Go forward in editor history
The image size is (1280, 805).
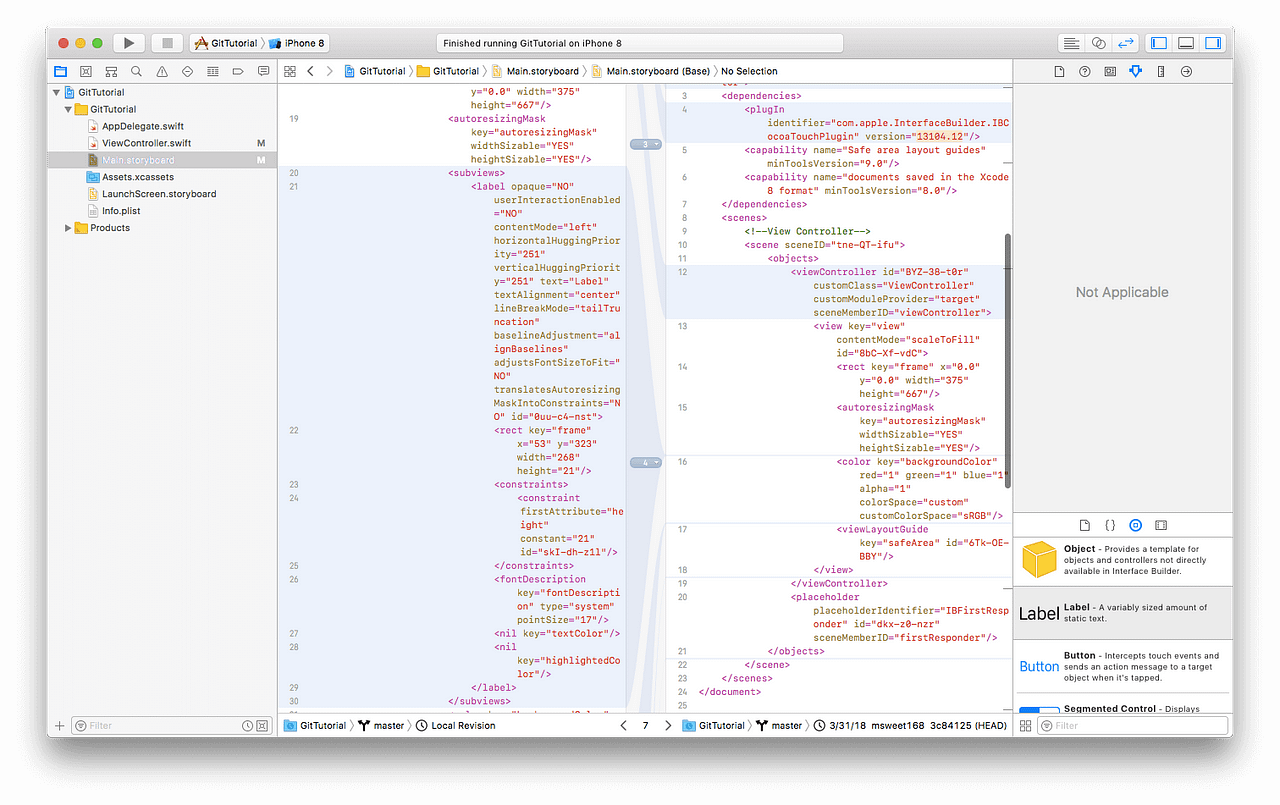click(330, 71)
